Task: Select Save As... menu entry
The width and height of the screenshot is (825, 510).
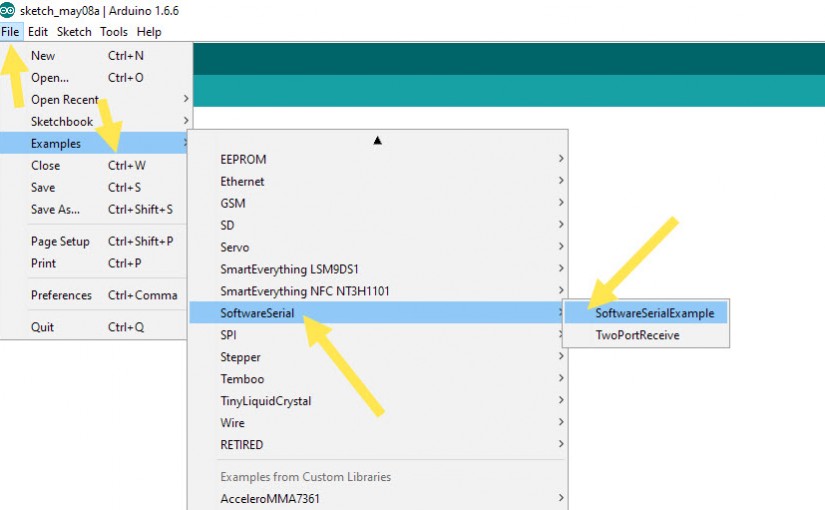Action: (x=55, y=210)
